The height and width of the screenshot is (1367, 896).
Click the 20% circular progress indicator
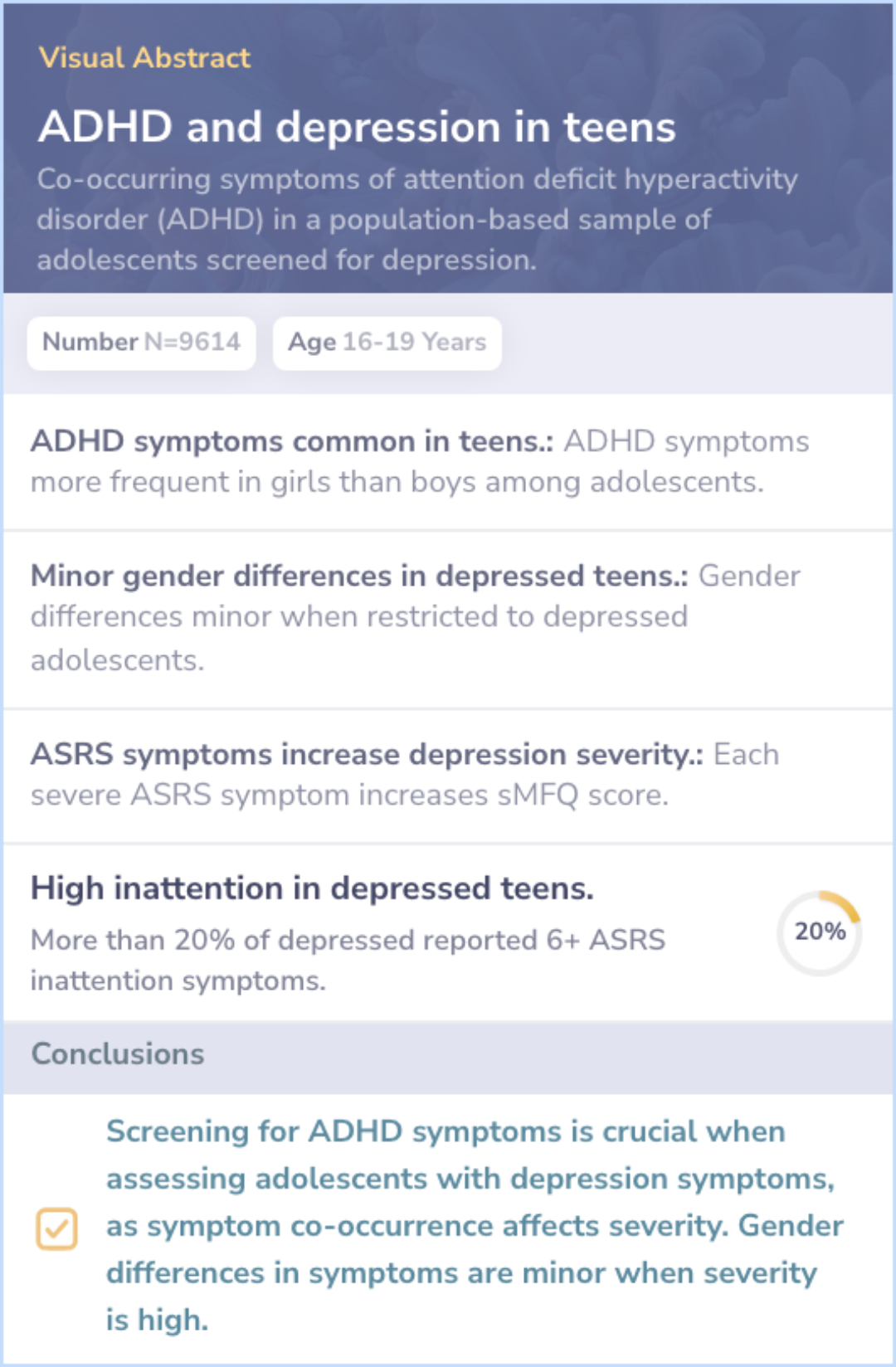click(820, 932)
